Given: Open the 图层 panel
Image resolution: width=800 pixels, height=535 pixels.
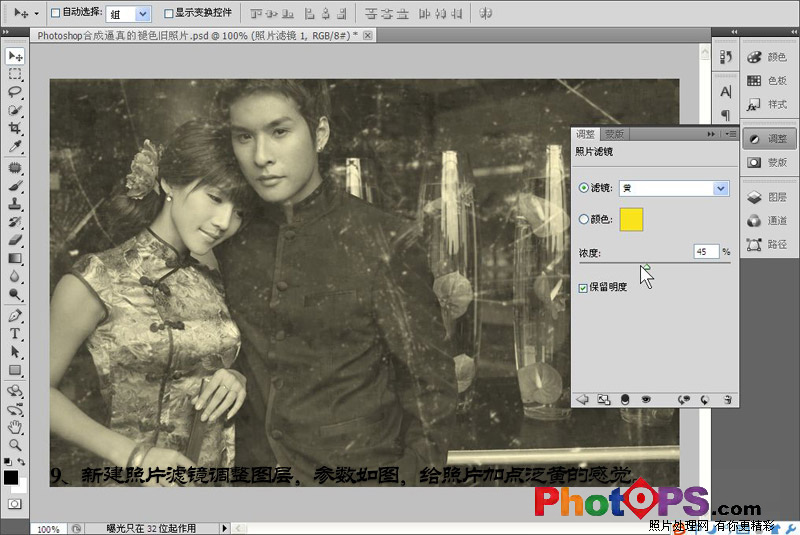Looking at the screenshot, I should click(x=768, y=197).
